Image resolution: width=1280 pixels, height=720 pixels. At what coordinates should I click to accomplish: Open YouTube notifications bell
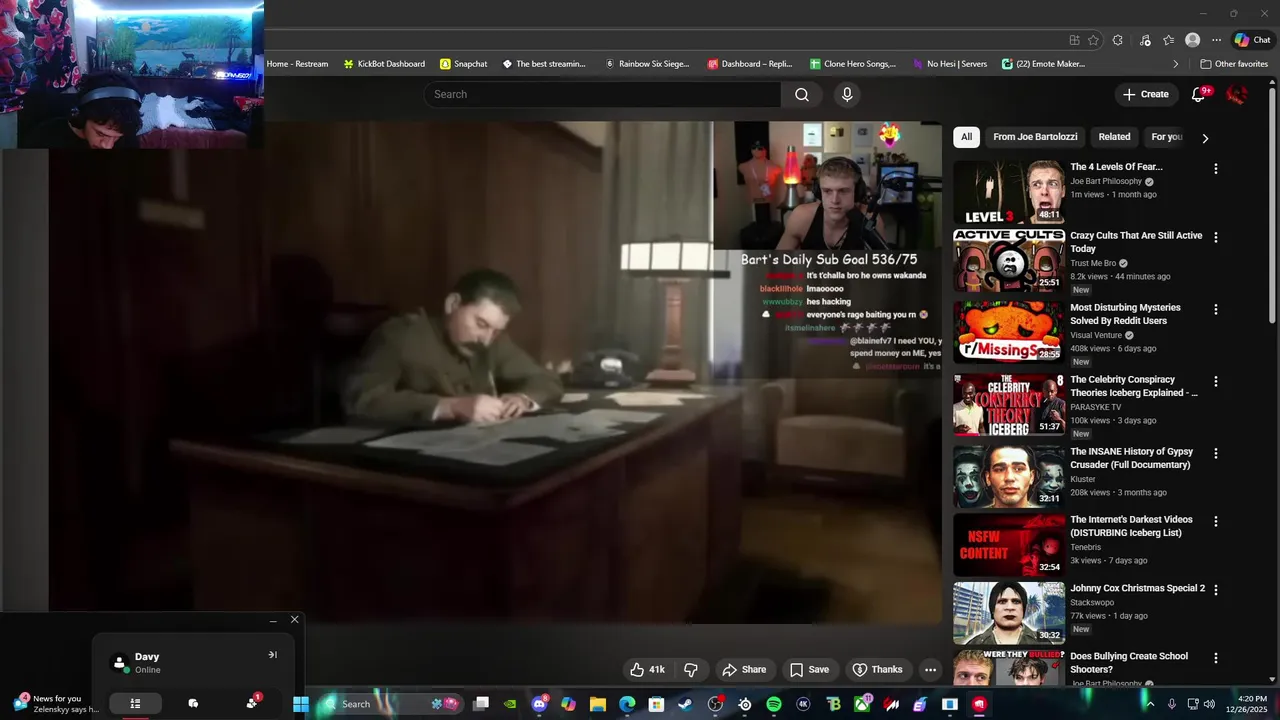[x=1199, y=94]
